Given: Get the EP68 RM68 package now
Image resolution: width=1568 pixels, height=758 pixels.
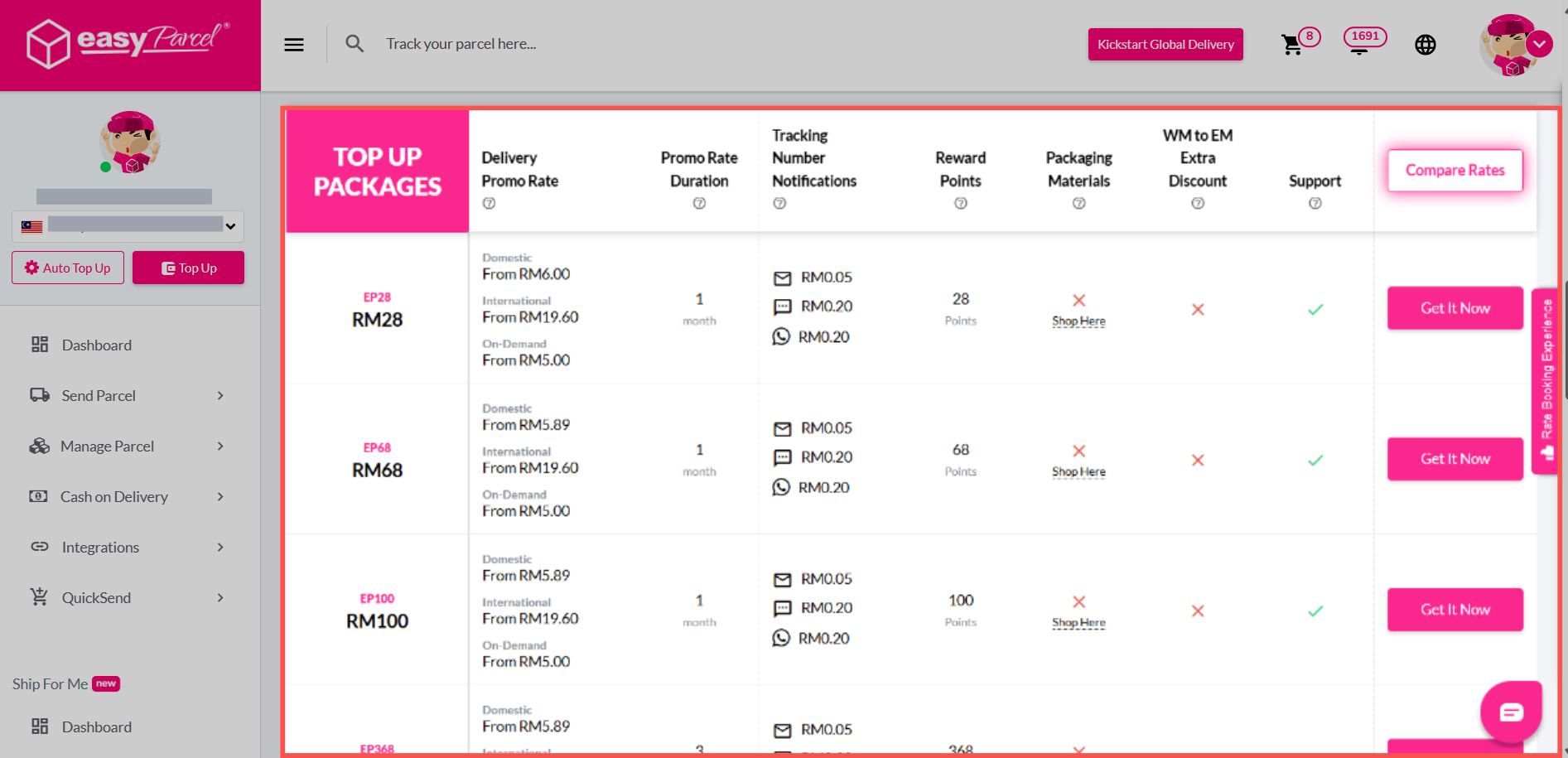Looking at the screenshot, I should 1455,459.
